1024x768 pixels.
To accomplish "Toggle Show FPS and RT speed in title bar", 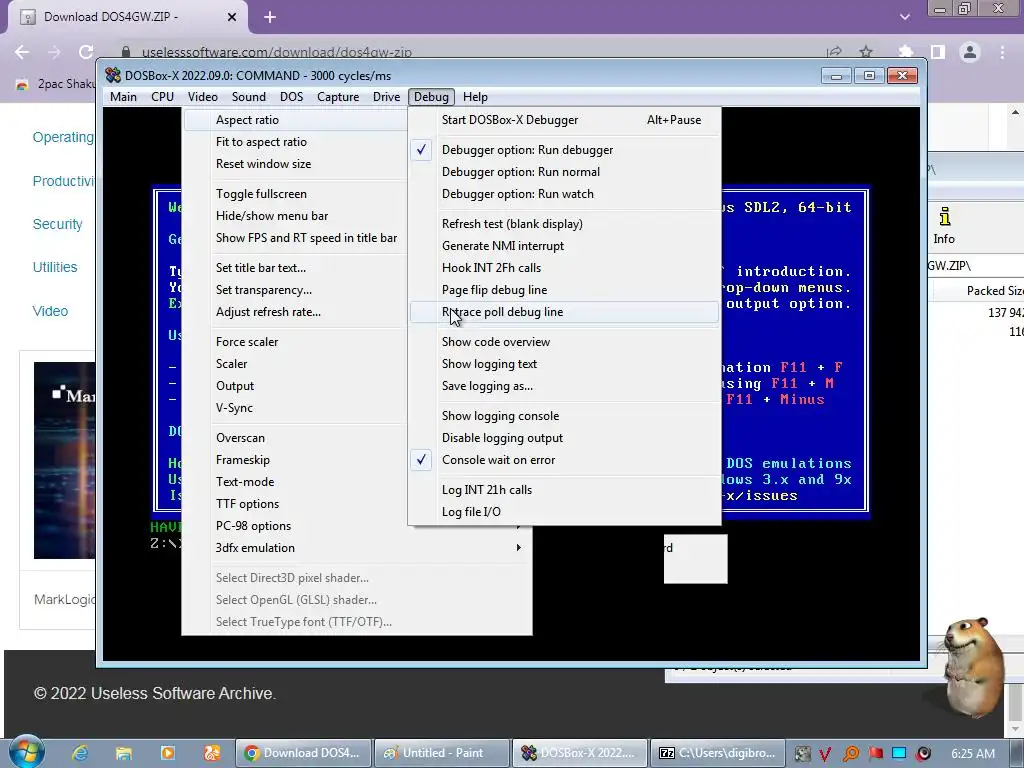I will click(296, 238).
